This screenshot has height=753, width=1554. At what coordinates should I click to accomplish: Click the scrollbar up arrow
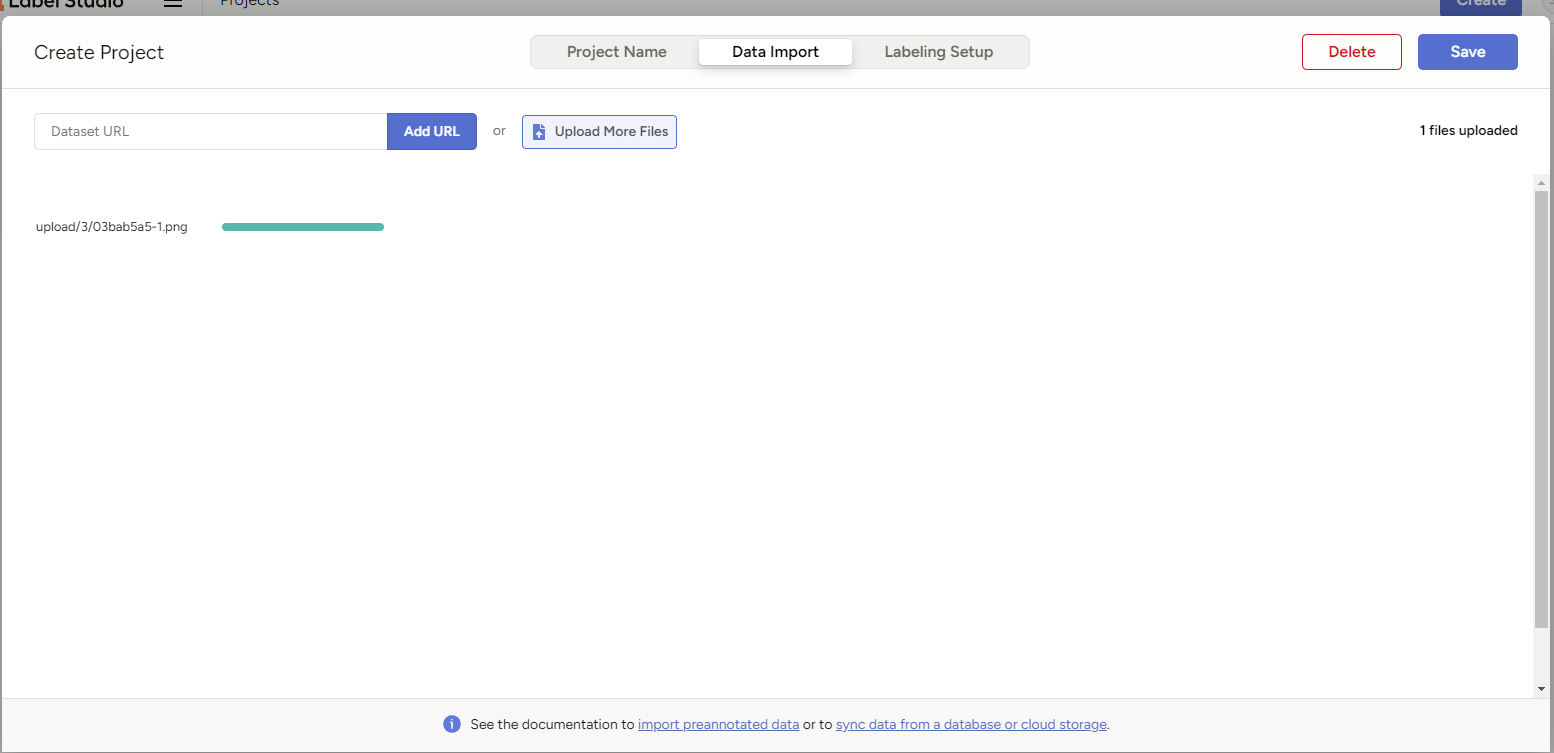point(1541,183)
